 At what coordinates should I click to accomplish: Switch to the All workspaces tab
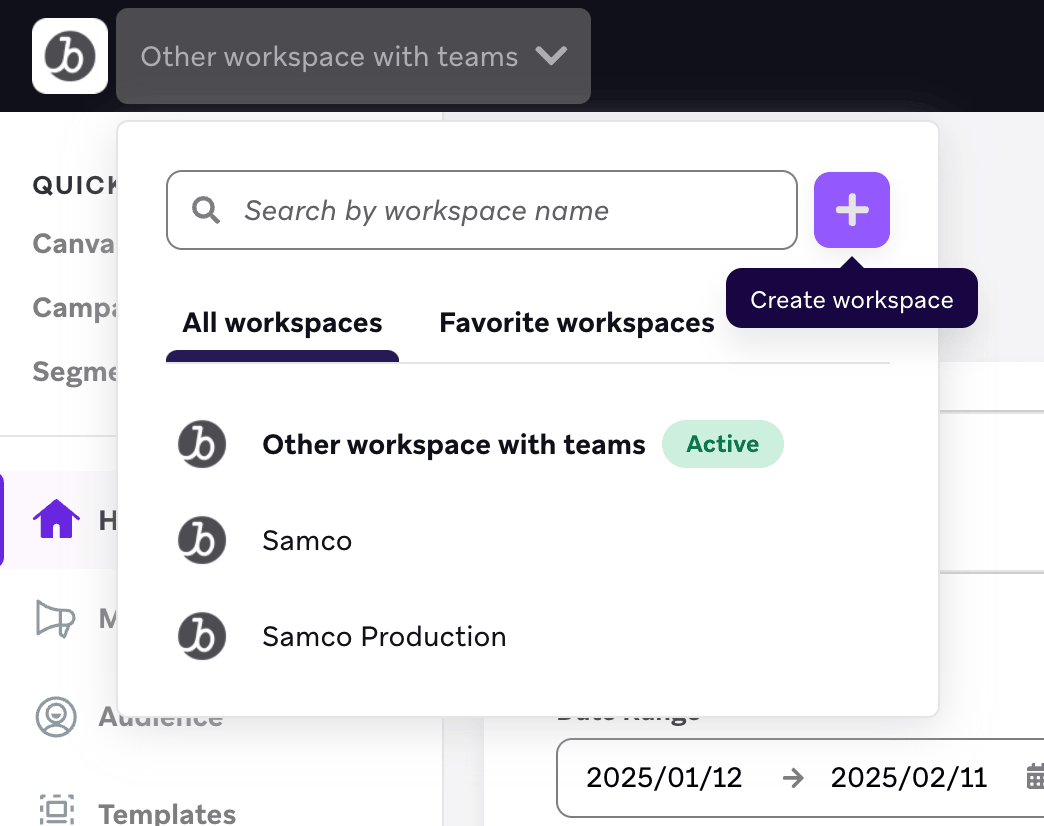click(x=282, y=323)
